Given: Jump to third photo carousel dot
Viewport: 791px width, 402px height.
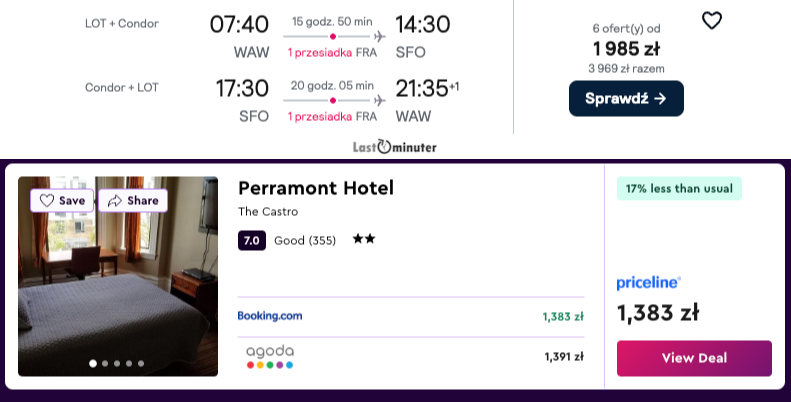Looking at the screenshot, I should (117, 364).
